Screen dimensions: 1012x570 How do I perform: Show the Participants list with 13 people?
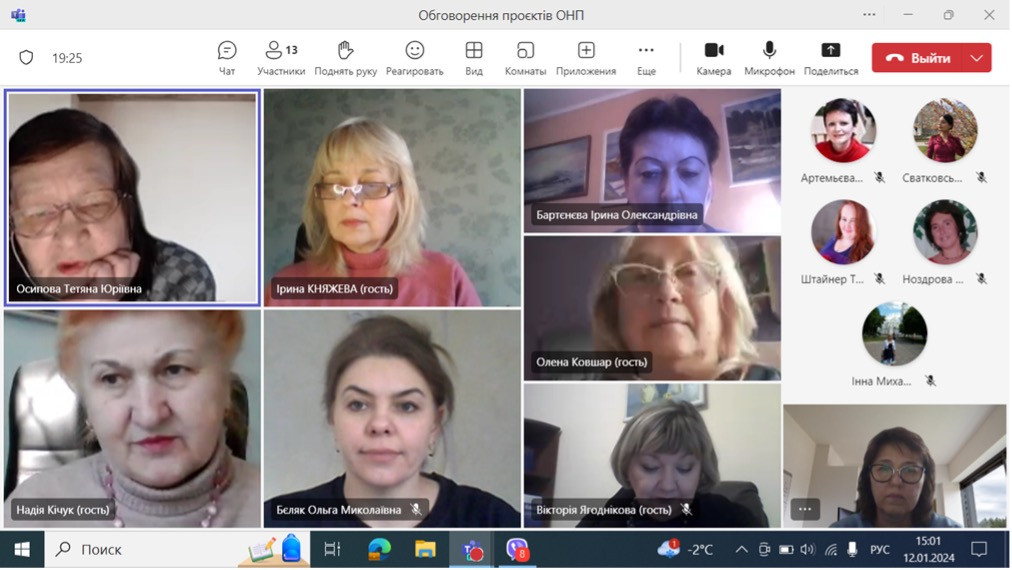click(x=281, y=58)
